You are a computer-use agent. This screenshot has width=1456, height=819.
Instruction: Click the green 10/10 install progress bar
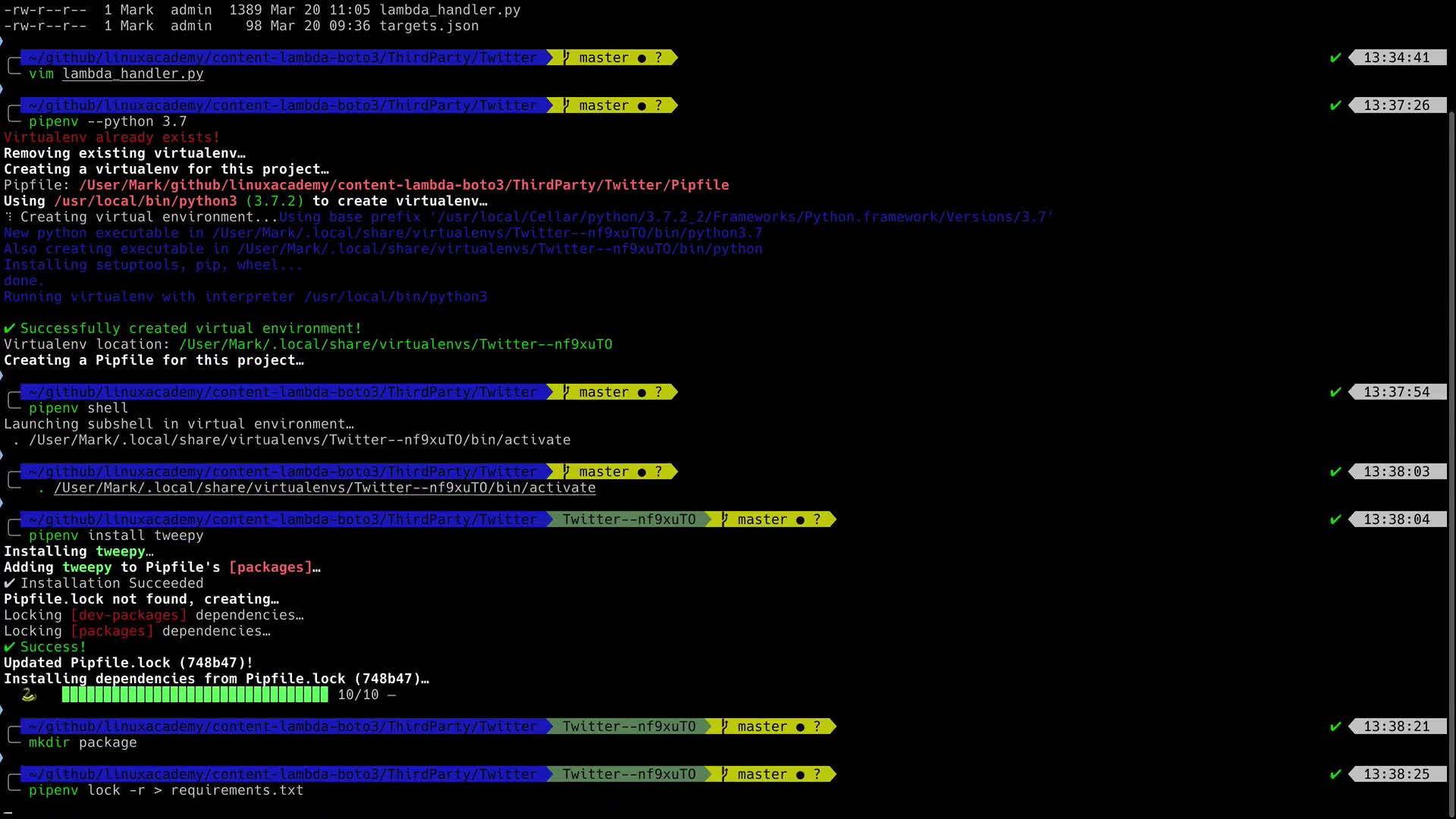195,695
